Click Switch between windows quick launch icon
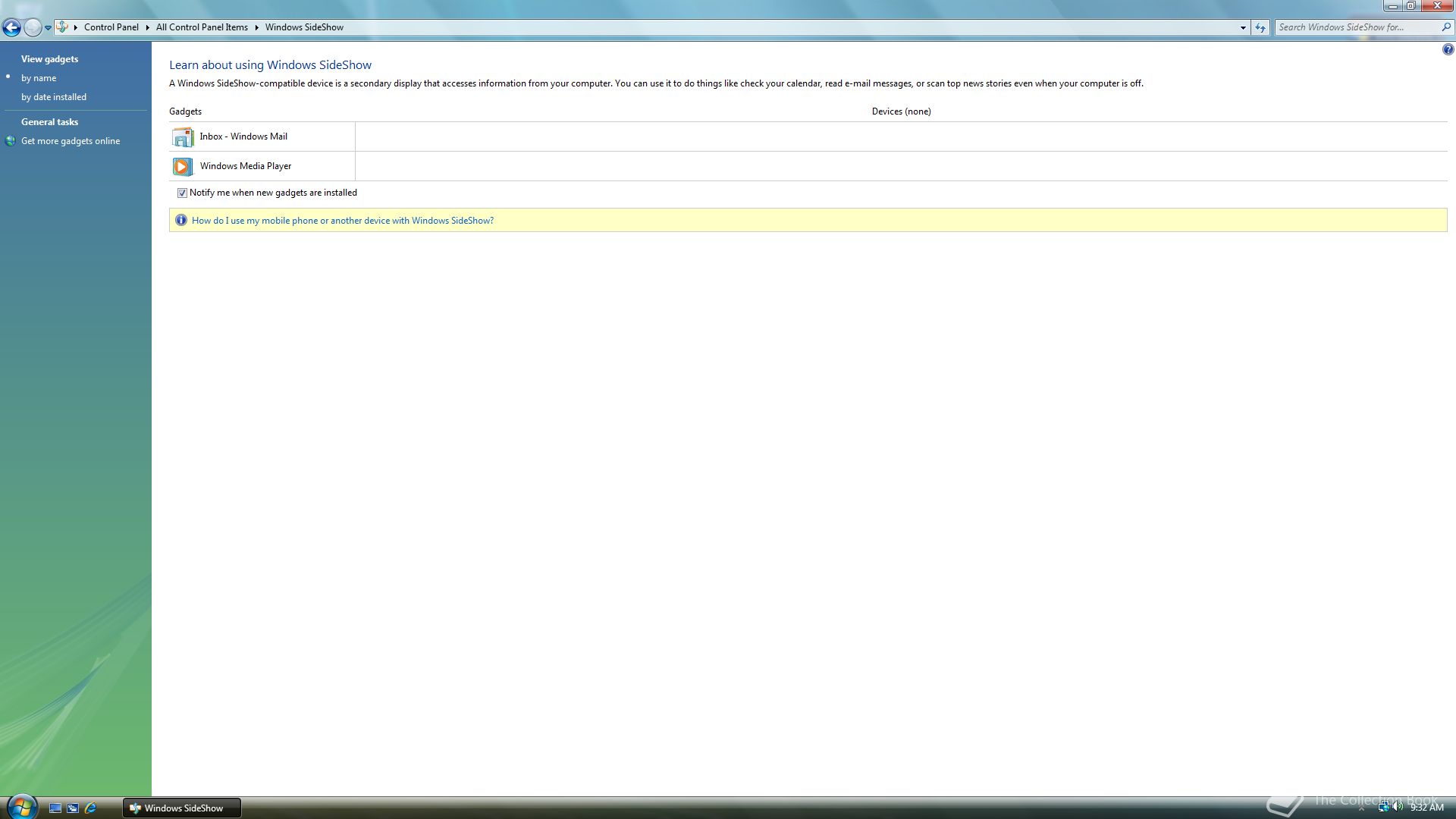The image size is (1456, 819). click(73, 808)
